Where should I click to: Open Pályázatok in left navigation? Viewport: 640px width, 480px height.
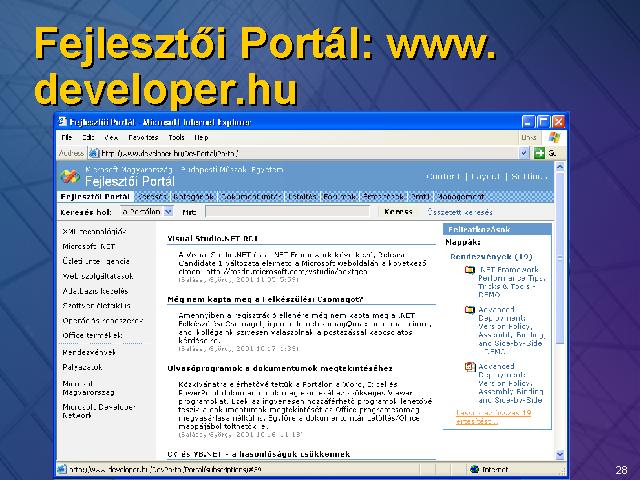pyautogui.click(x=82, y=367)
